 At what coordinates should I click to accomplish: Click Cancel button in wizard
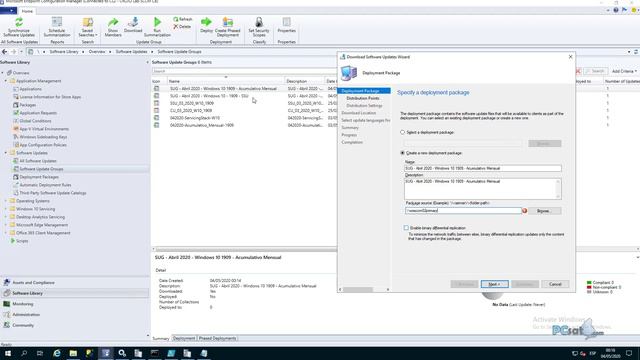pos(555,284)
